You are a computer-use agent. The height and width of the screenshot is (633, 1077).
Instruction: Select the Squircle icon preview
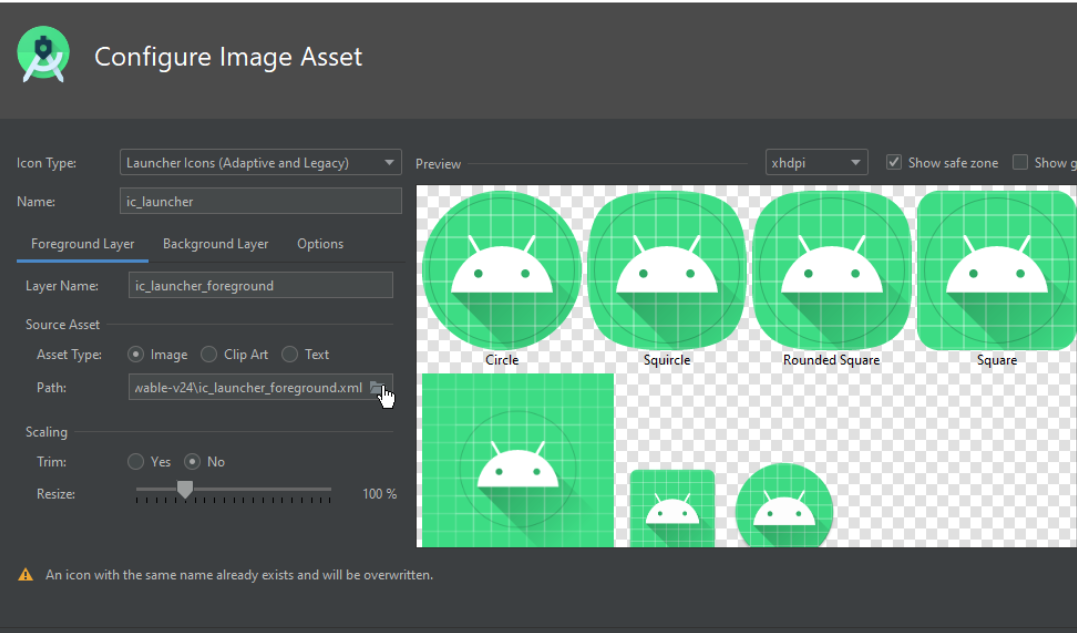point(667,270)
